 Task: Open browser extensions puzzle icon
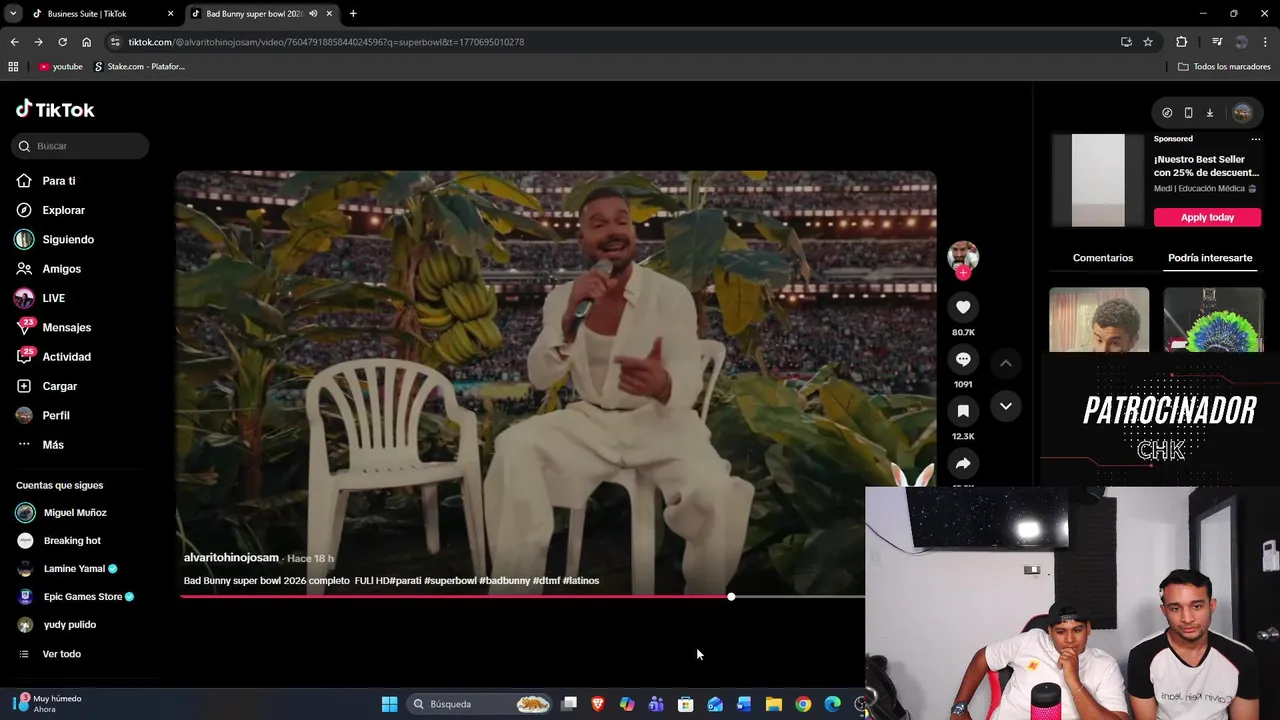click(1181, 42)
